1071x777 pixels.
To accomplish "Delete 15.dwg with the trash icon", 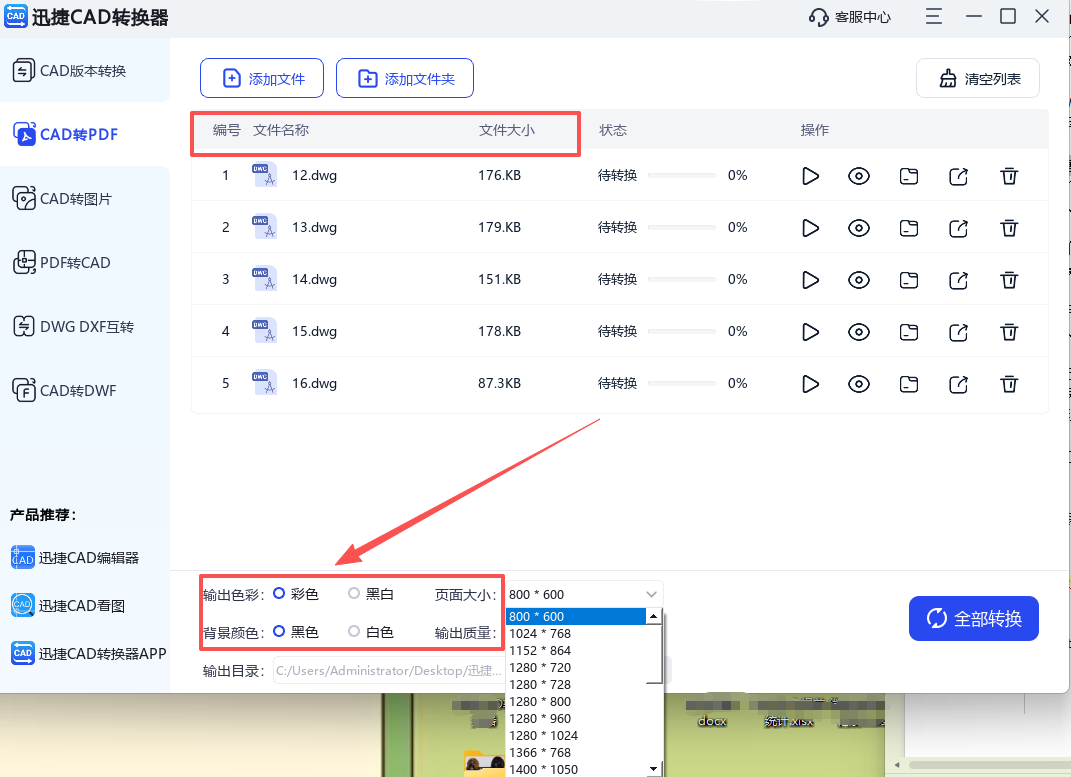I will point(1009,332).
